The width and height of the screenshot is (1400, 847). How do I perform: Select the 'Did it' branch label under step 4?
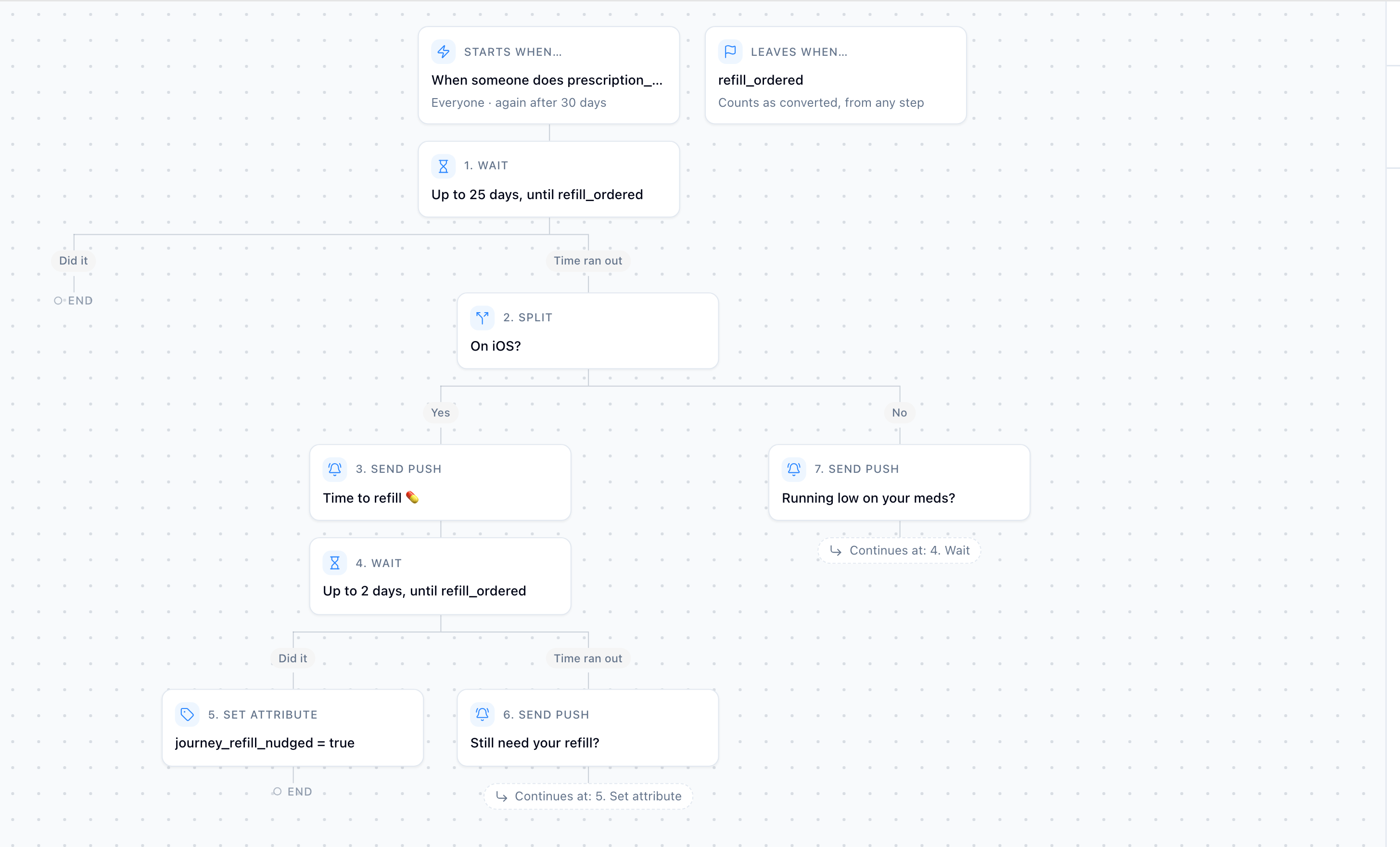tap(293, 658)
